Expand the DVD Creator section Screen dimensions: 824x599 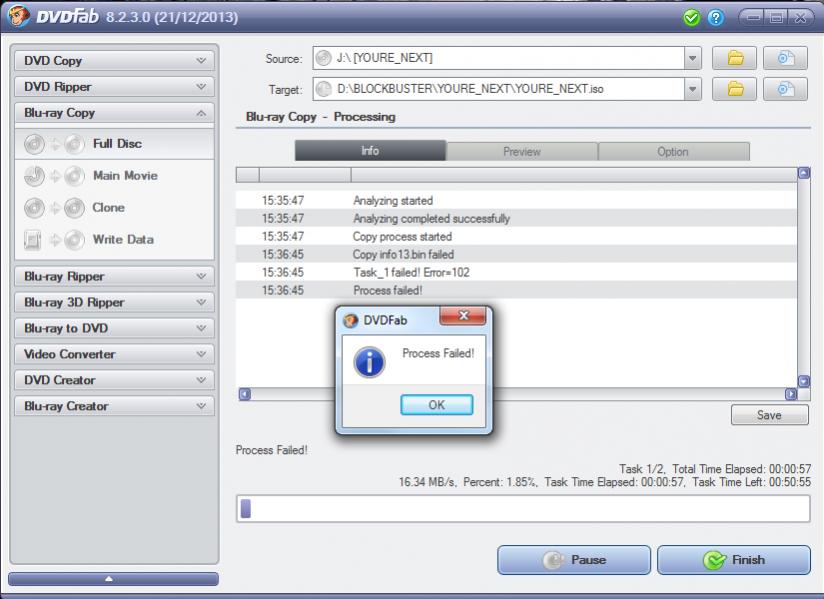[114, 380]
